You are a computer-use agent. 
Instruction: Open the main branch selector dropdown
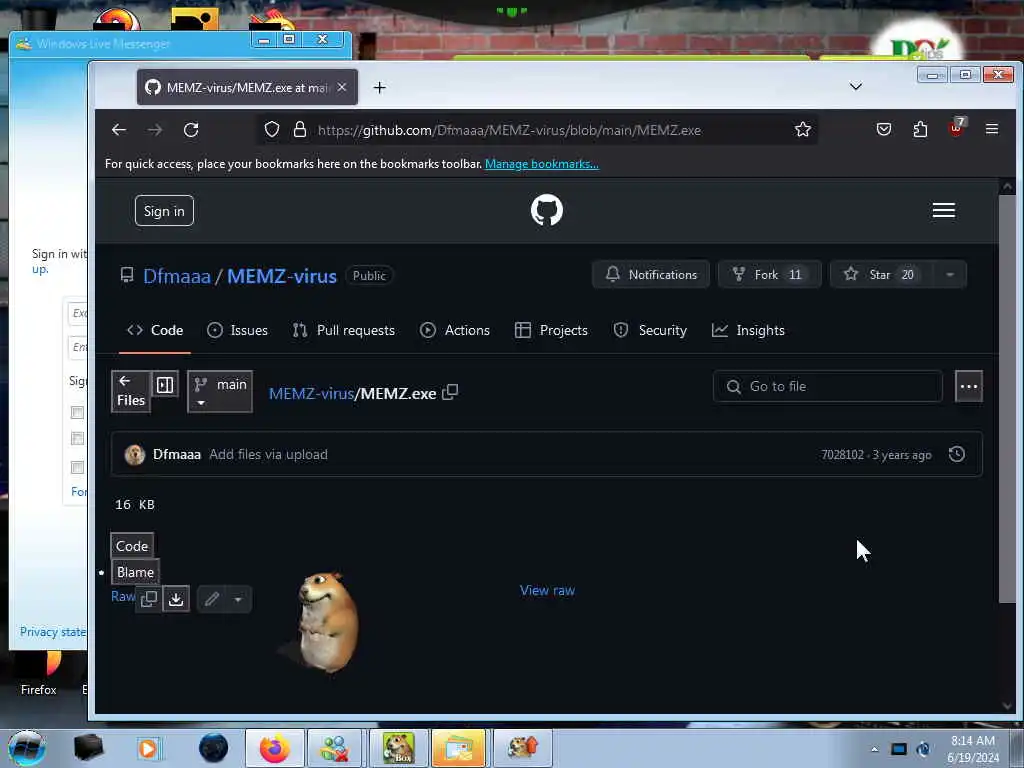coord(220,392)
